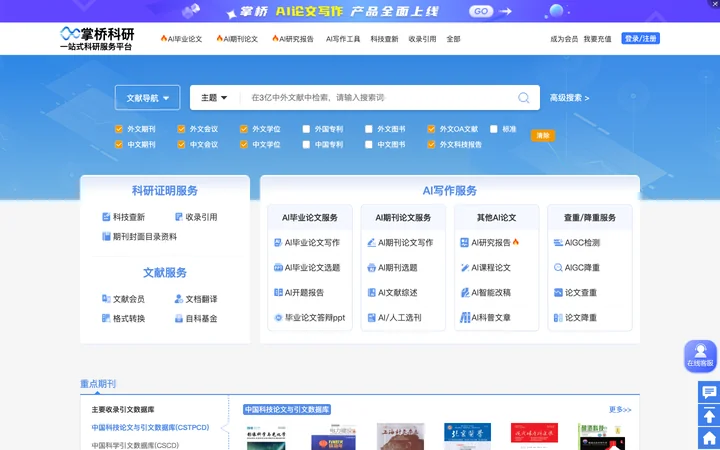
Task: Select 中国科技论文与引文数据库(CSTPCD) in list
Action: 150,428
